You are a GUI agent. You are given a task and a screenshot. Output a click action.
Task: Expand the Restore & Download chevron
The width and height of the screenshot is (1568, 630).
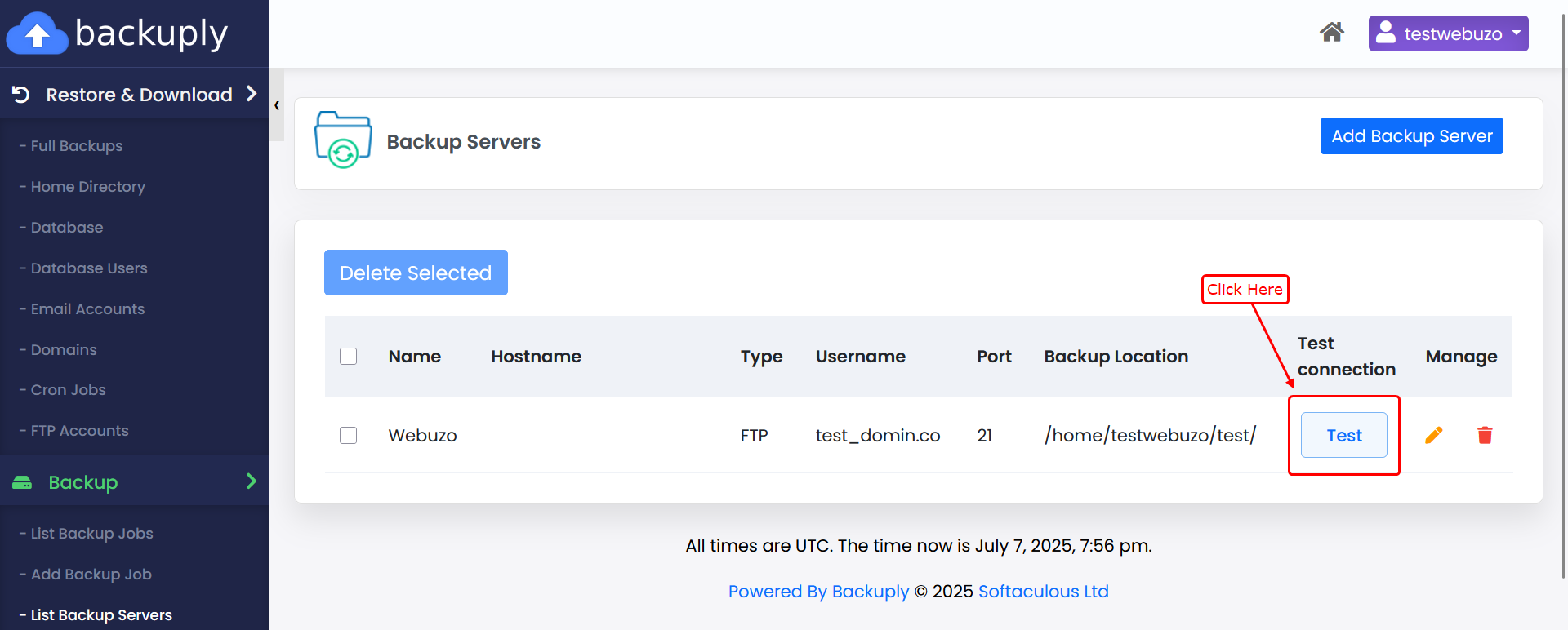click(252, 94)
